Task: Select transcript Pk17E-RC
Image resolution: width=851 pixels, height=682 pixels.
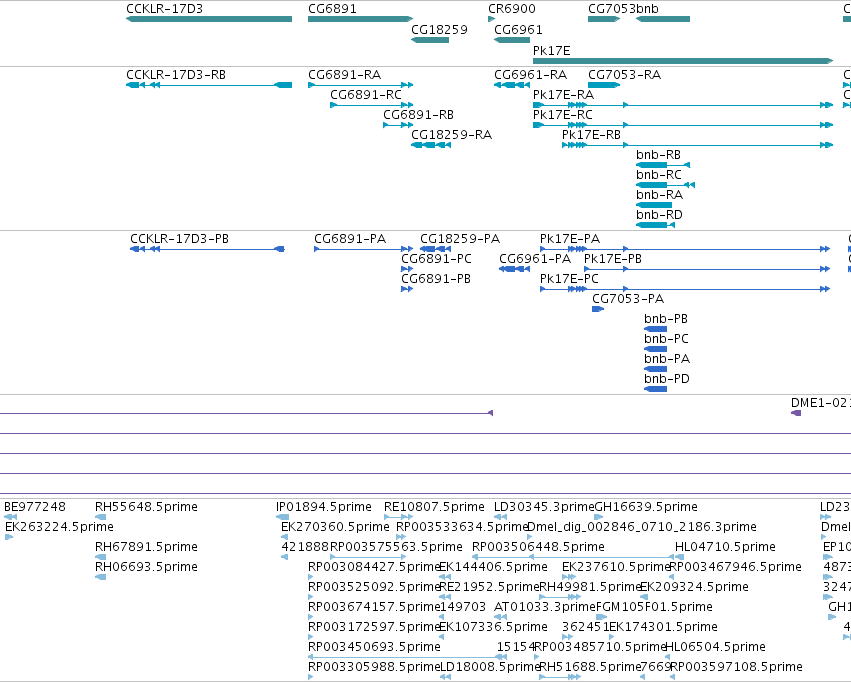Action: 683,125
